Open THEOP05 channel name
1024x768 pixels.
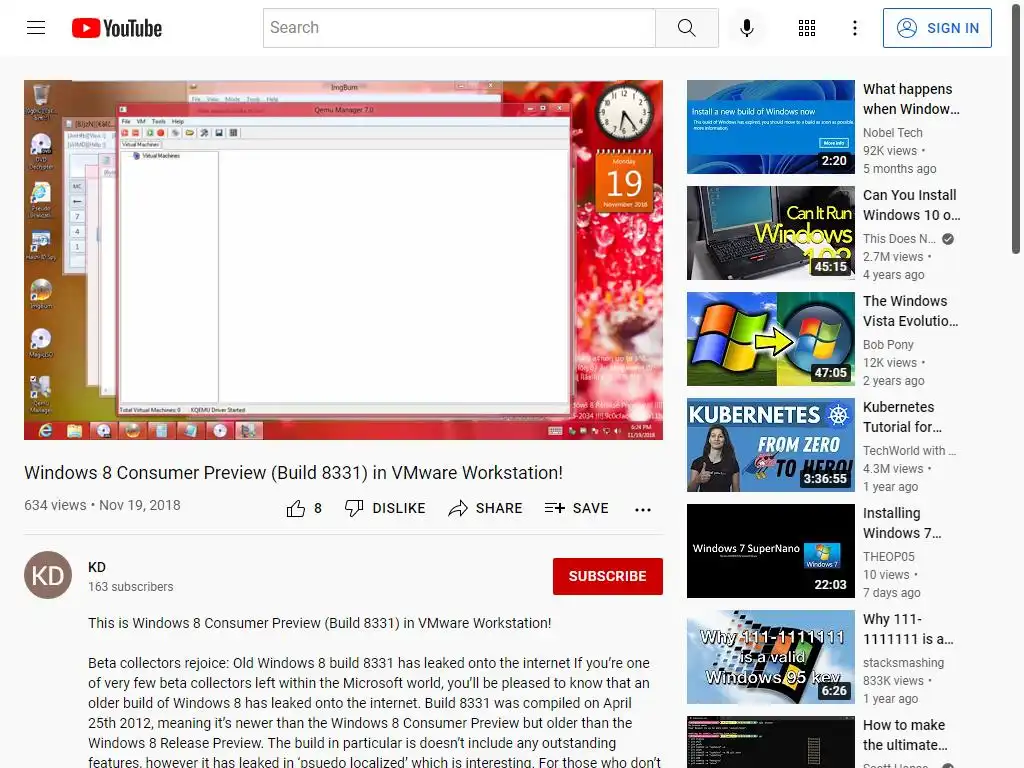tap(889, 556)
